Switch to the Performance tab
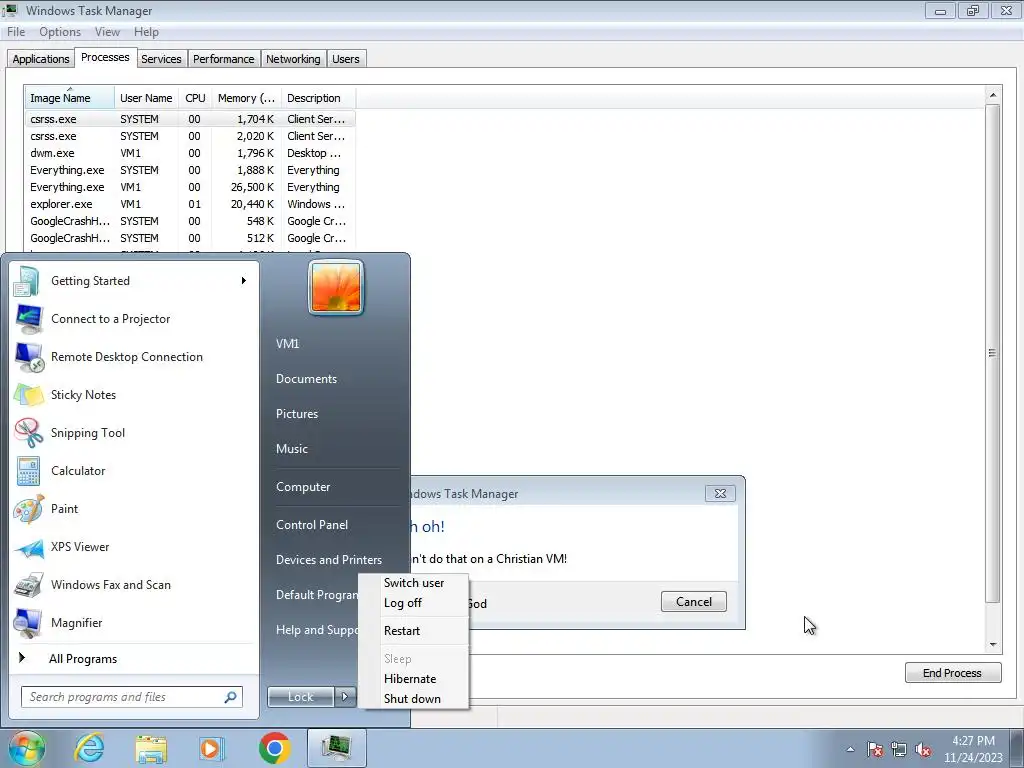The height and width of the screenshot is (768, 1024). click(223, 59)
